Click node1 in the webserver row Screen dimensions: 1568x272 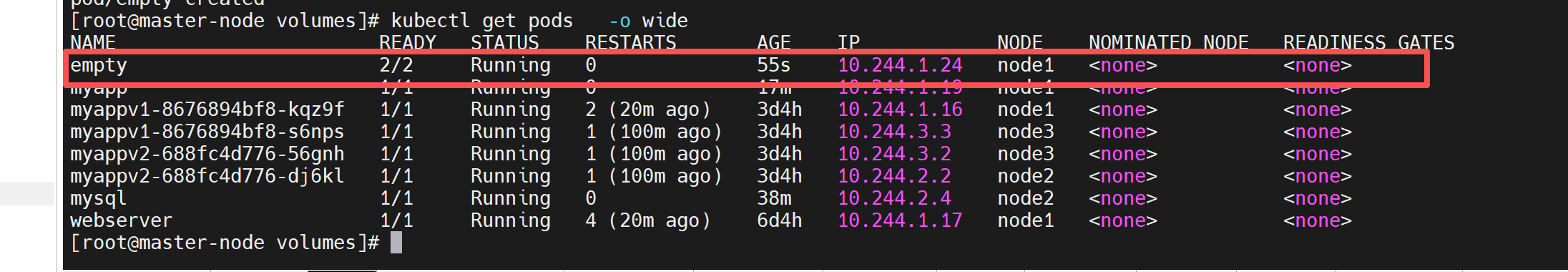pos(1026,220)
